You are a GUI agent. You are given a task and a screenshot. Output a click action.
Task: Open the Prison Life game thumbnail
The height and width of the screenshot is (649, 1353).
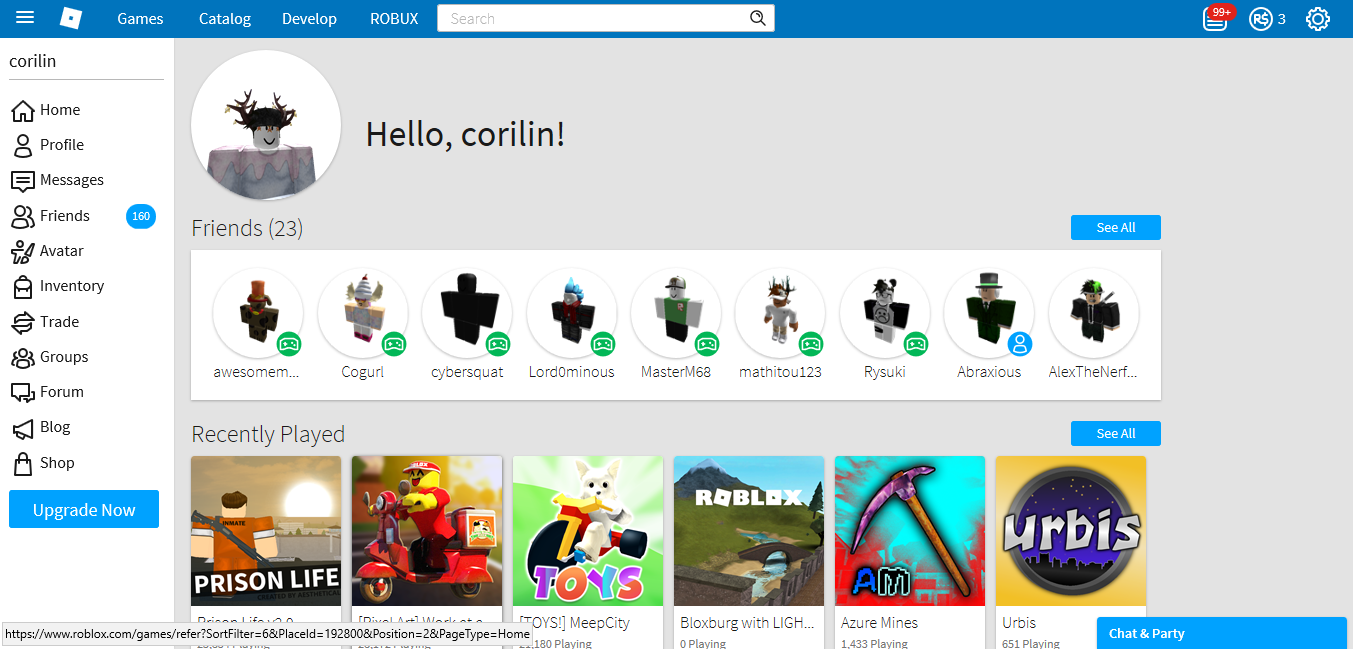click(266, 531)
